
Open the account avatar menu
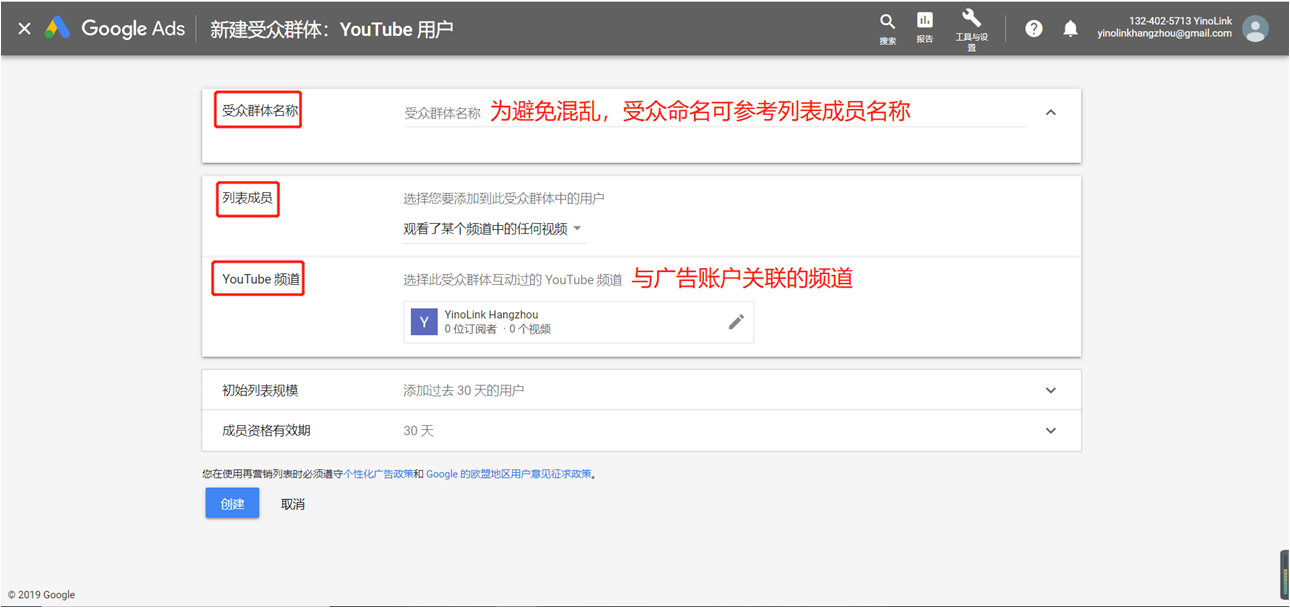point(1255,28)
